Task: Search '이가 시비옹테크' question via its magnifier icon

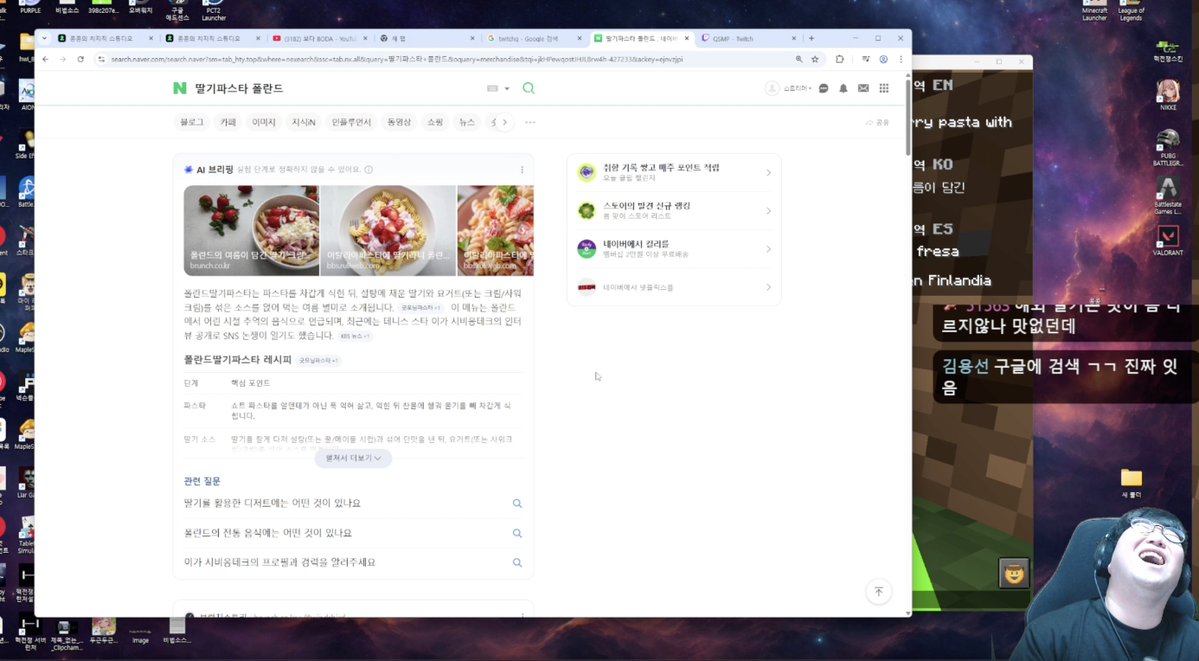Action: (x=517, y=562)
